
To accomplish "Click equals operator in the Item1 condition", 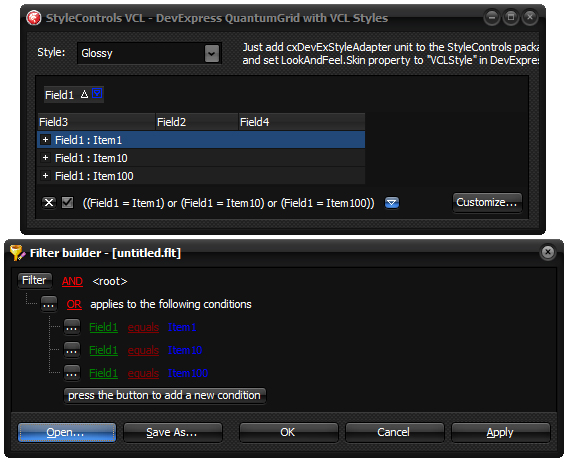I will [143, 327].
